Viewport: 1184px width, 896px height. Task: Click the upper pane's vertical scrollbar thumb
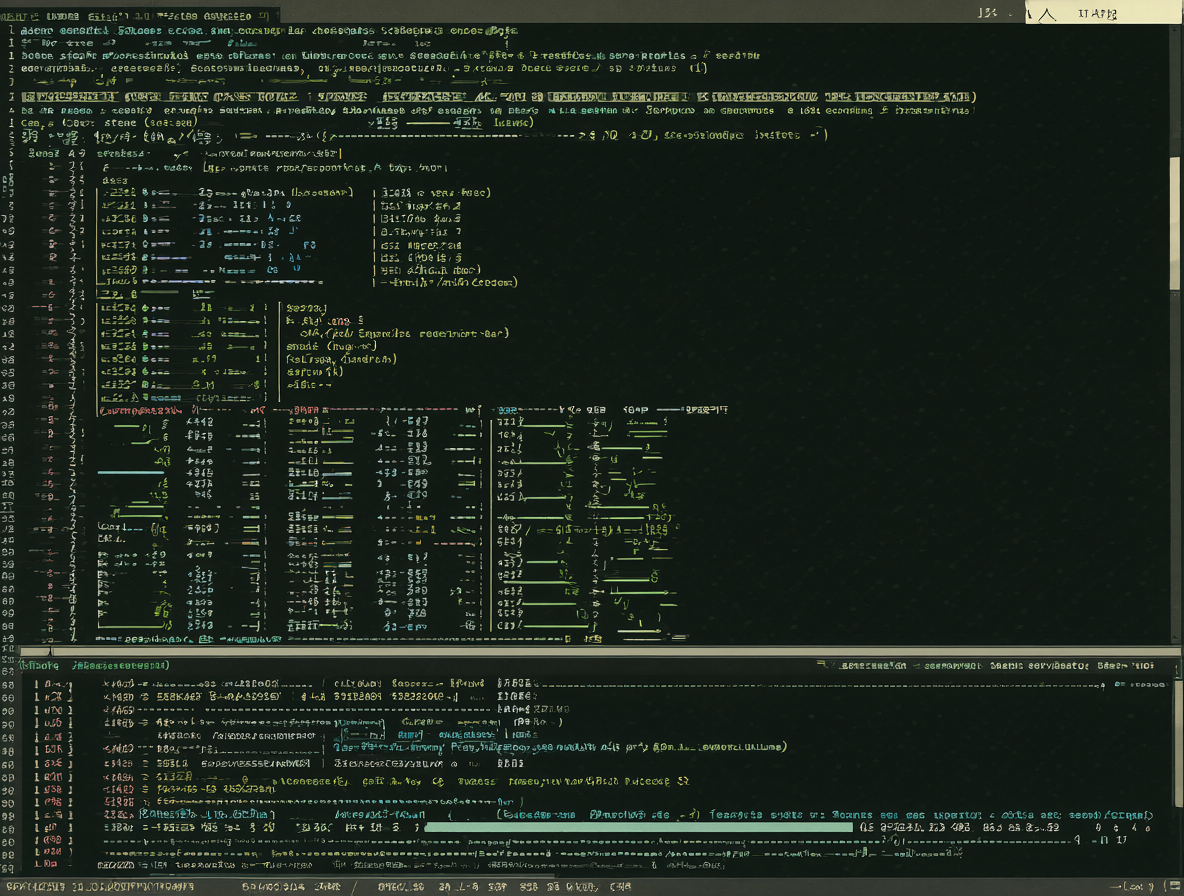coord(1174,223)
